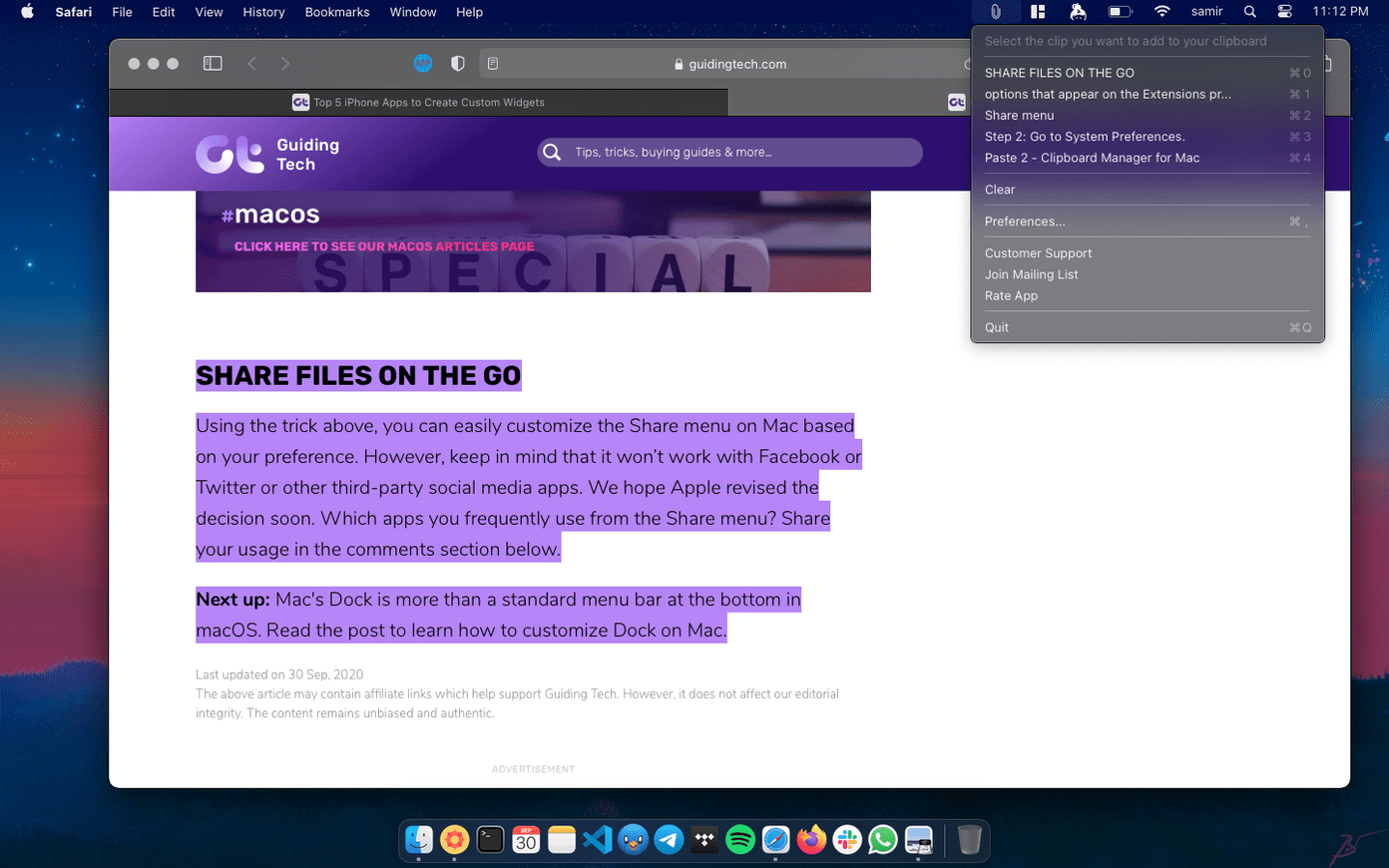The width and height of the screenshot is (1389, 868).
Task: Launch Firefox from the Dock
Action: pyautogui.click(x=811, y=840)
